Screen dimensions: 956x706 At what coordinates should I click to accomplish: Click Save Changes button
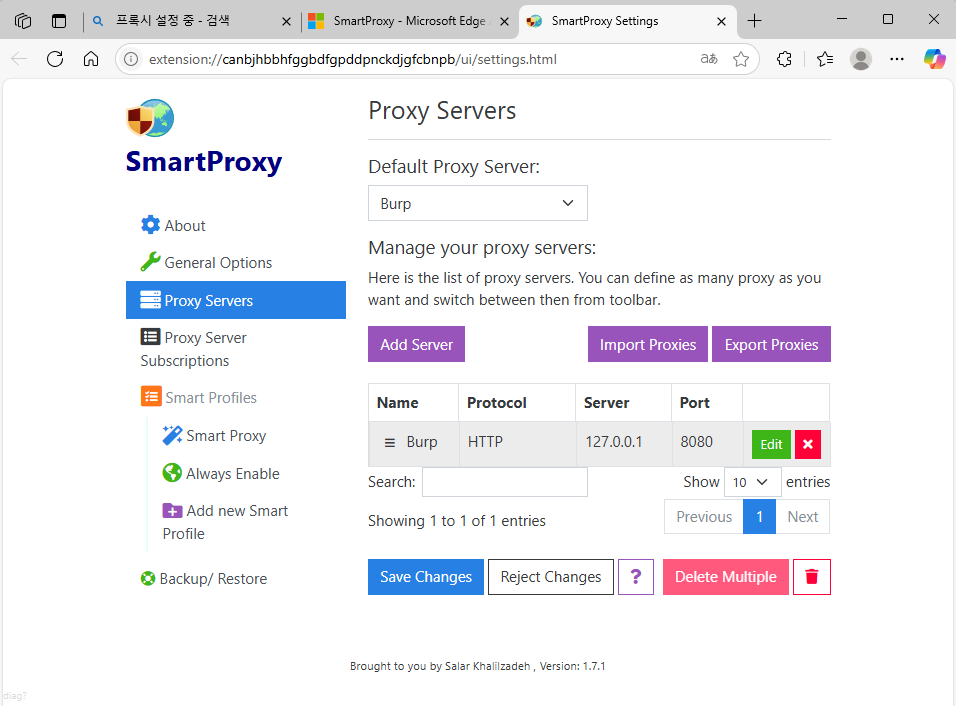(x=426, y=577)
